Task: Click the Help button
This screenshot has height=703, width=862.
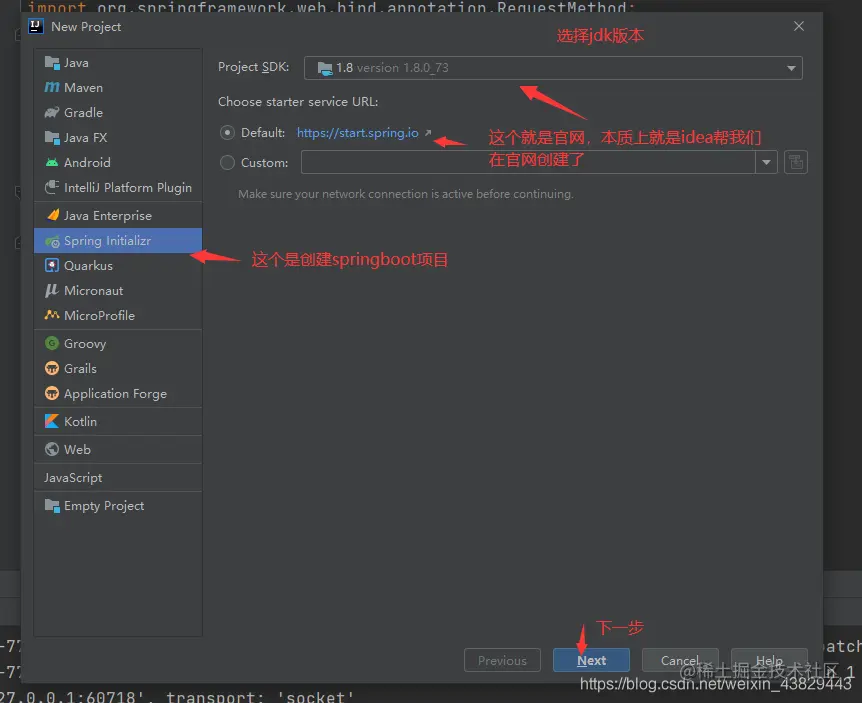Action: coord(769,660)
